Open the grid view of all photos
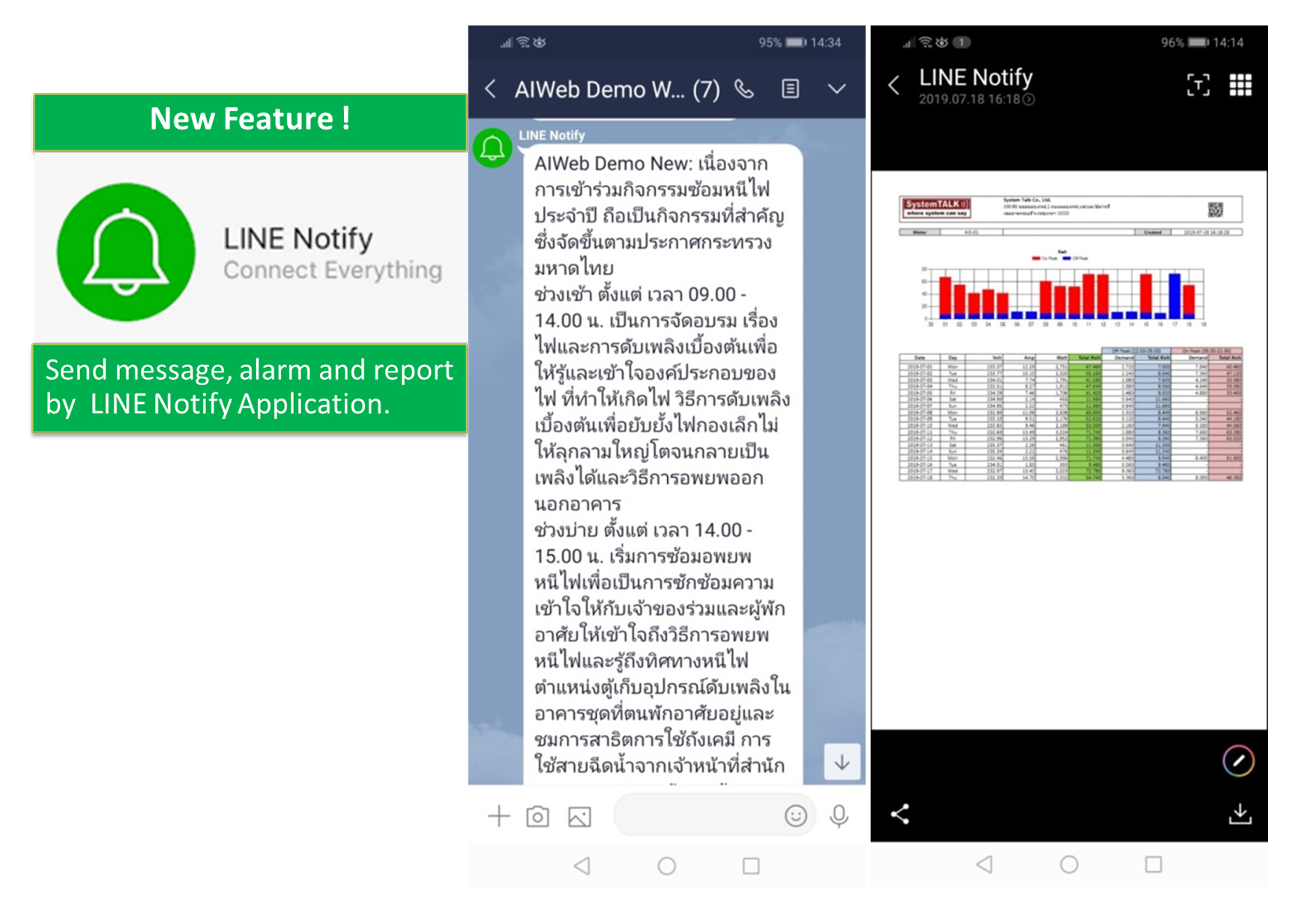1316x899 pixels. point(1240,85)
